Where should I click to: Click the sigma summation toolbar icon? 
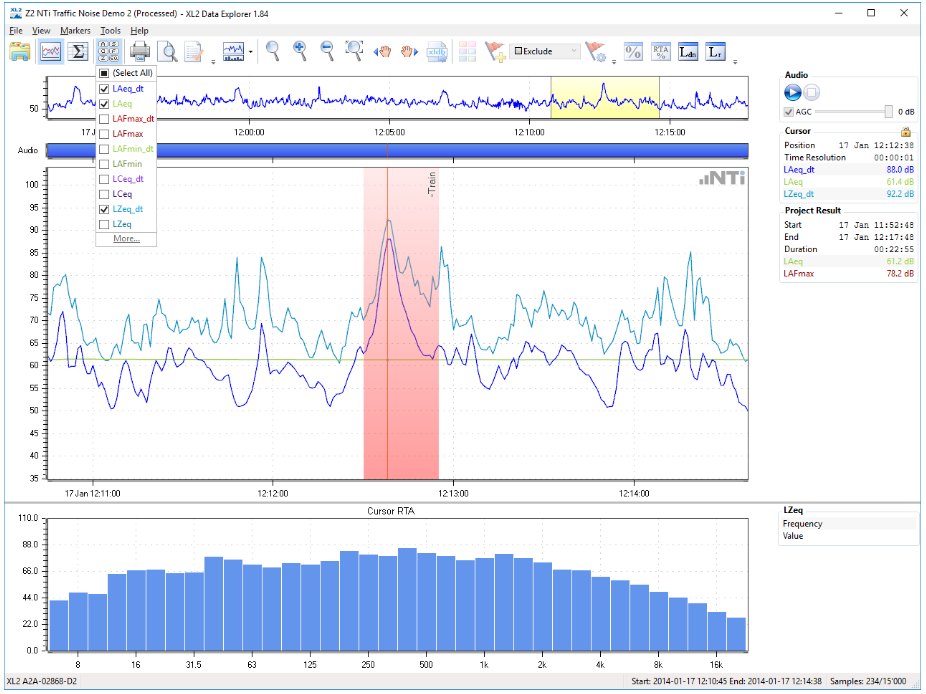coord(79,51)
